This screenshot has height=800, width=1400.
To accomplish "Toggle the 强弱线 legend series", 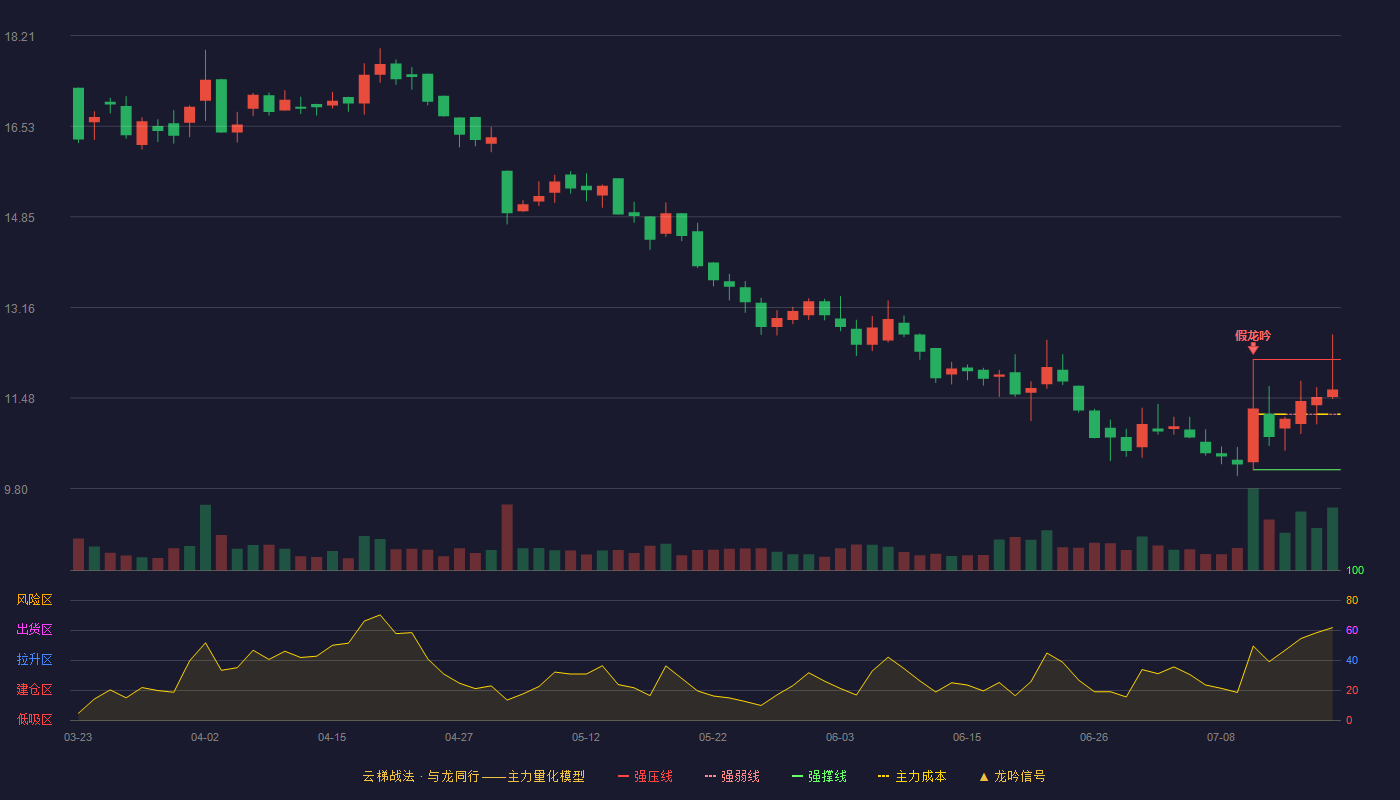I will pos(732,776).
